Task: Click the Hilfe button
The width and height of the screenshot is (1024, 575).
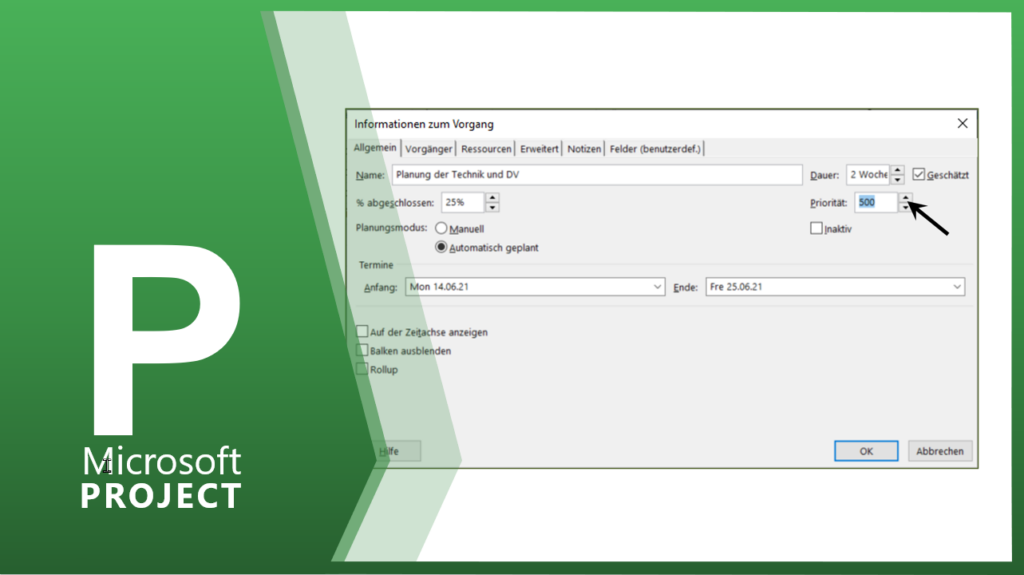Action: pos(389,451)
